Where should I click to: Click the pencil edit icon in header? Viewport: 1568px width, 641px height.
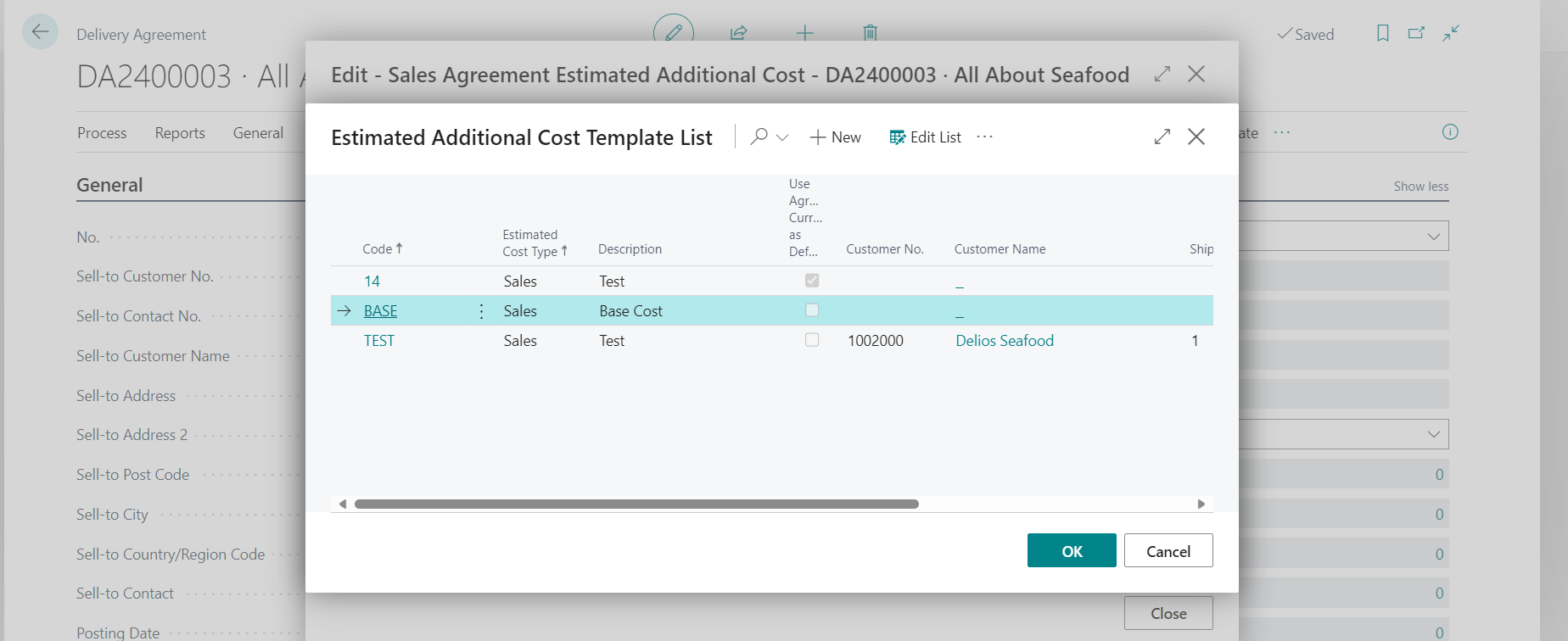coord(674,33)
